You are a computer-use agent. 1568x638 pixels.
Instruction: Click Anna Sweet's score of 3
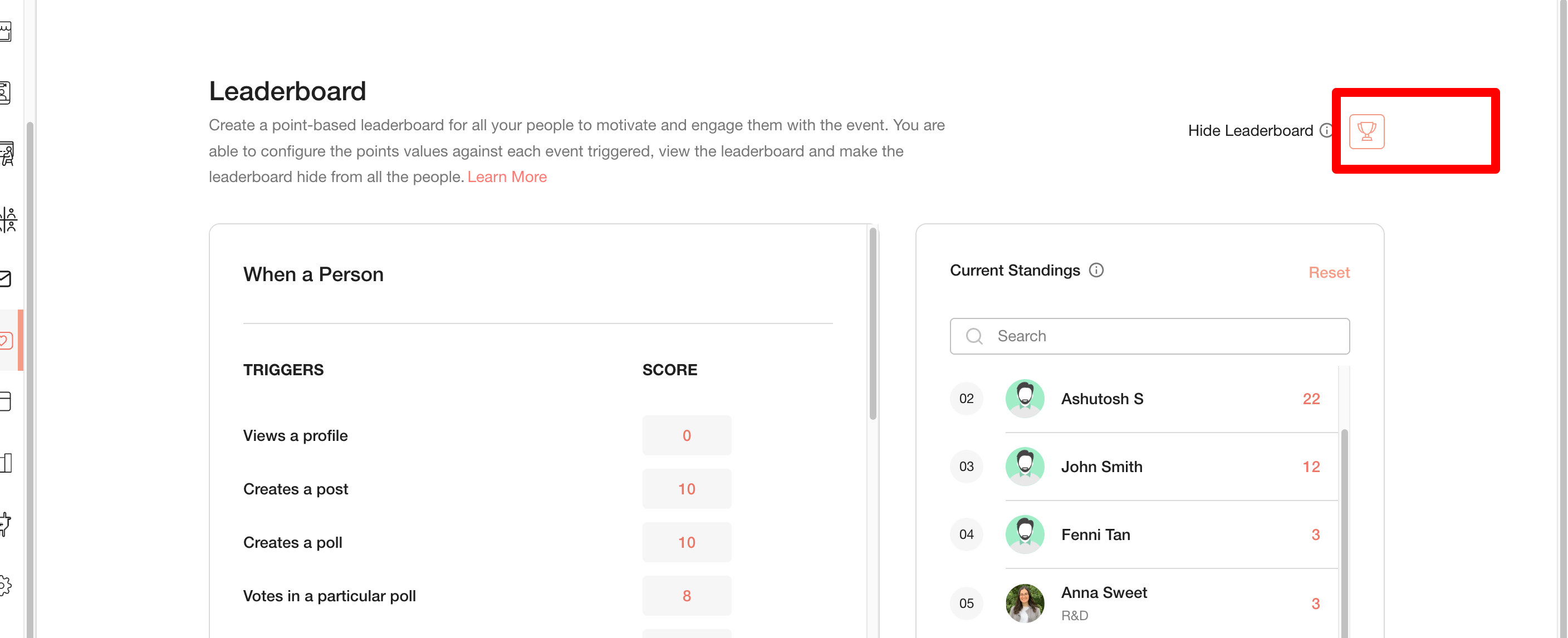[1315, 603]
